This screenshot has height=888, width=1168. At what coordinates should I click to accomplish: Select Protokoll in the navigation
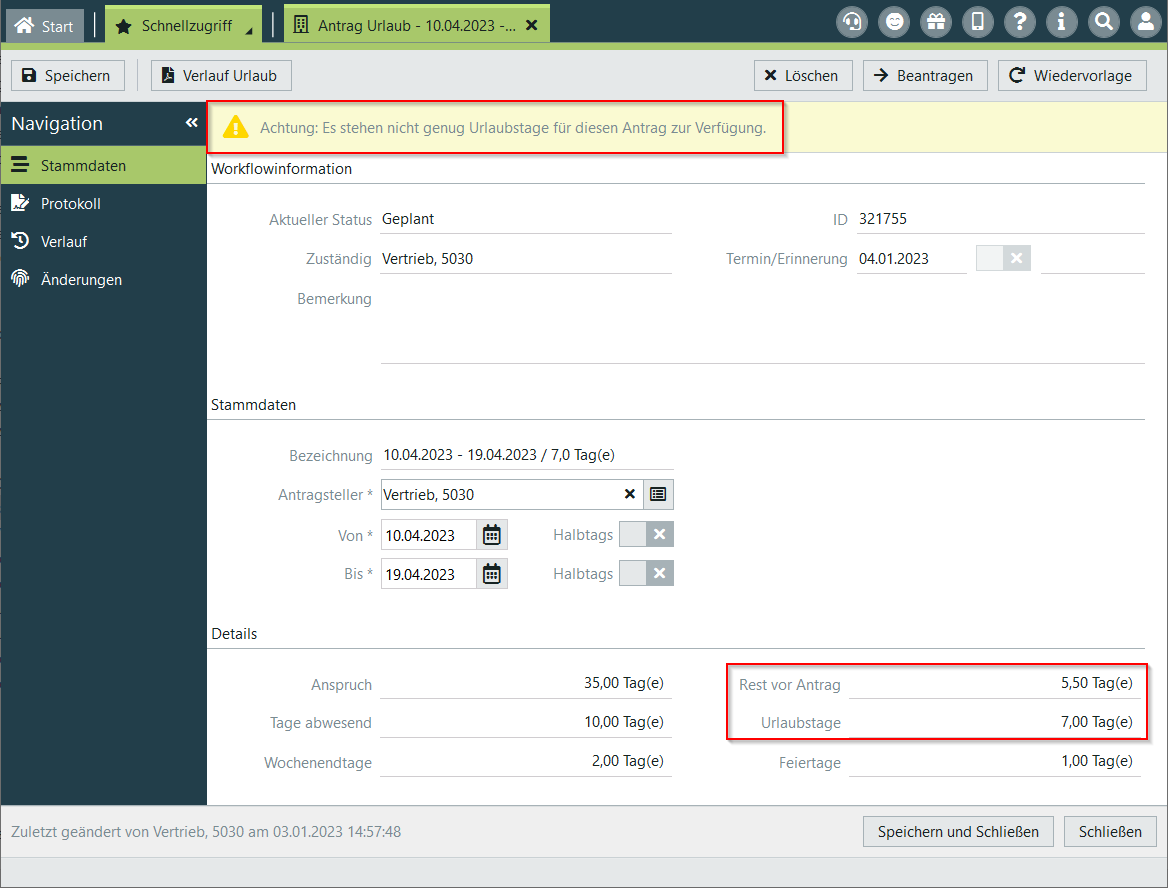pyautogui.click(x=70, y=204)
